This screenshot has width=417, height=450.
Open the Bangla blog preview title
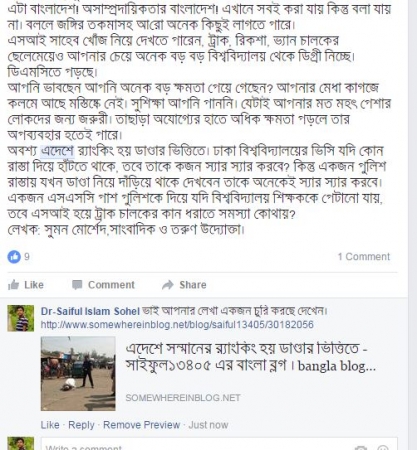click(250, 357)
